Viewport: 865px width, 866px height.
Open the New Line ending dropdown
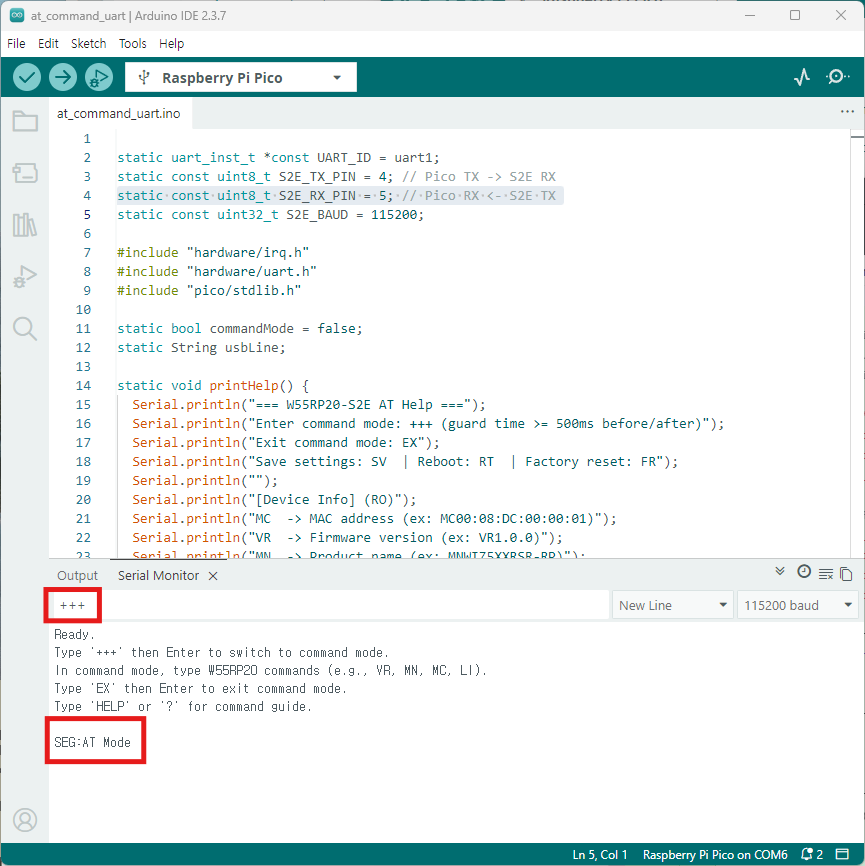click(x=672, y=605)
